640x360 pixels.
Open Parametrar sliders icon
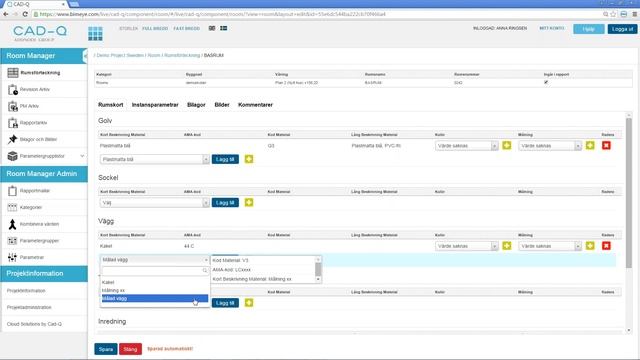point(13,257)
